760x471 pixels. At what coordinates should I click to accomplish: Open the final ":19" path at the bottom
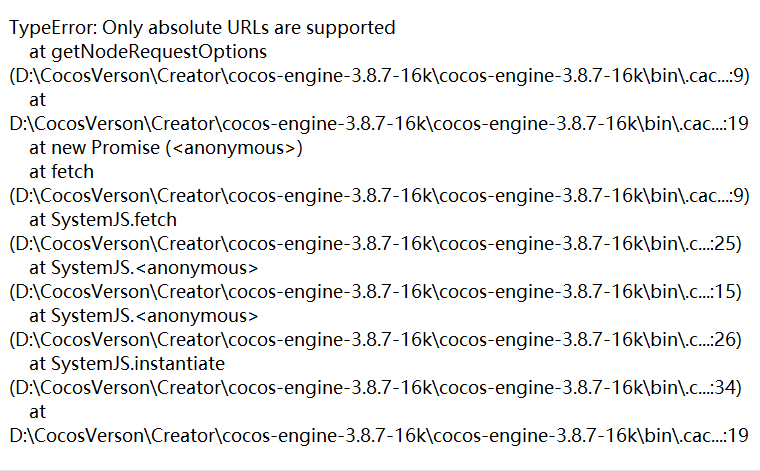378,436
